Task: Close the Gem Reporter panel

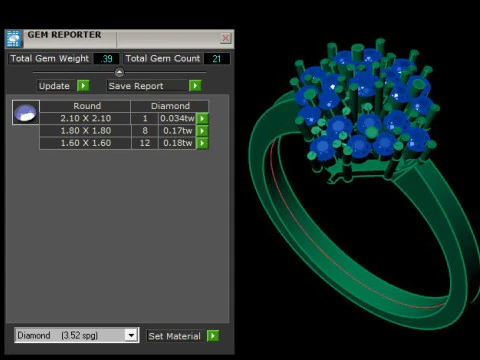Action: point(226,38)
